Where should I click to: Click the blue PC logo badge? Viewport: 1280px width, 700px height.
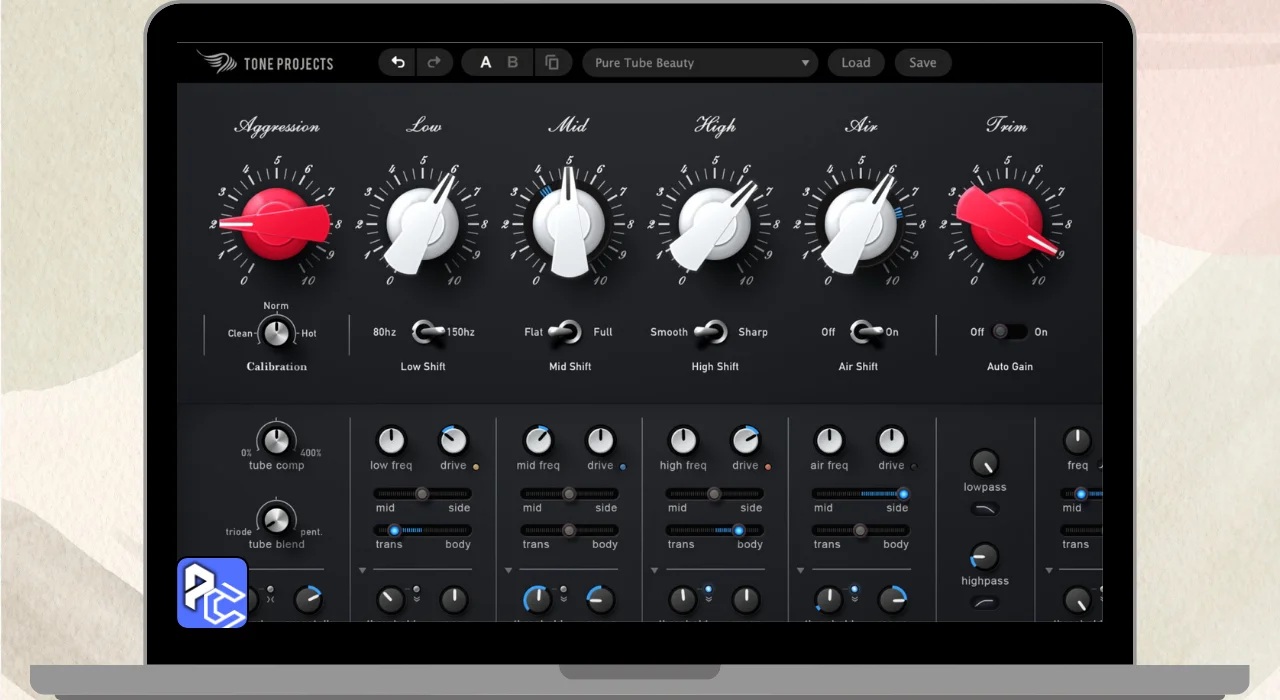212,593
